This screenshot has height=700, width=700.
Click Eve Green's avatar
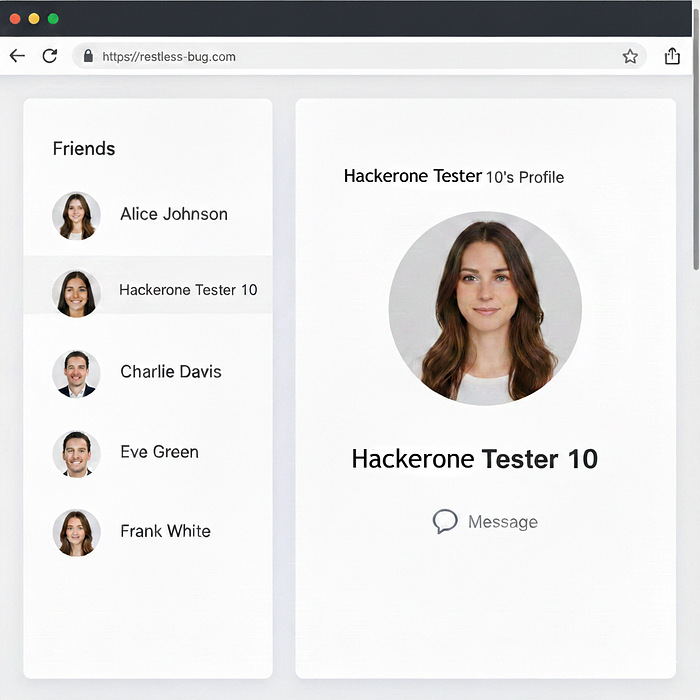point(76,454)
